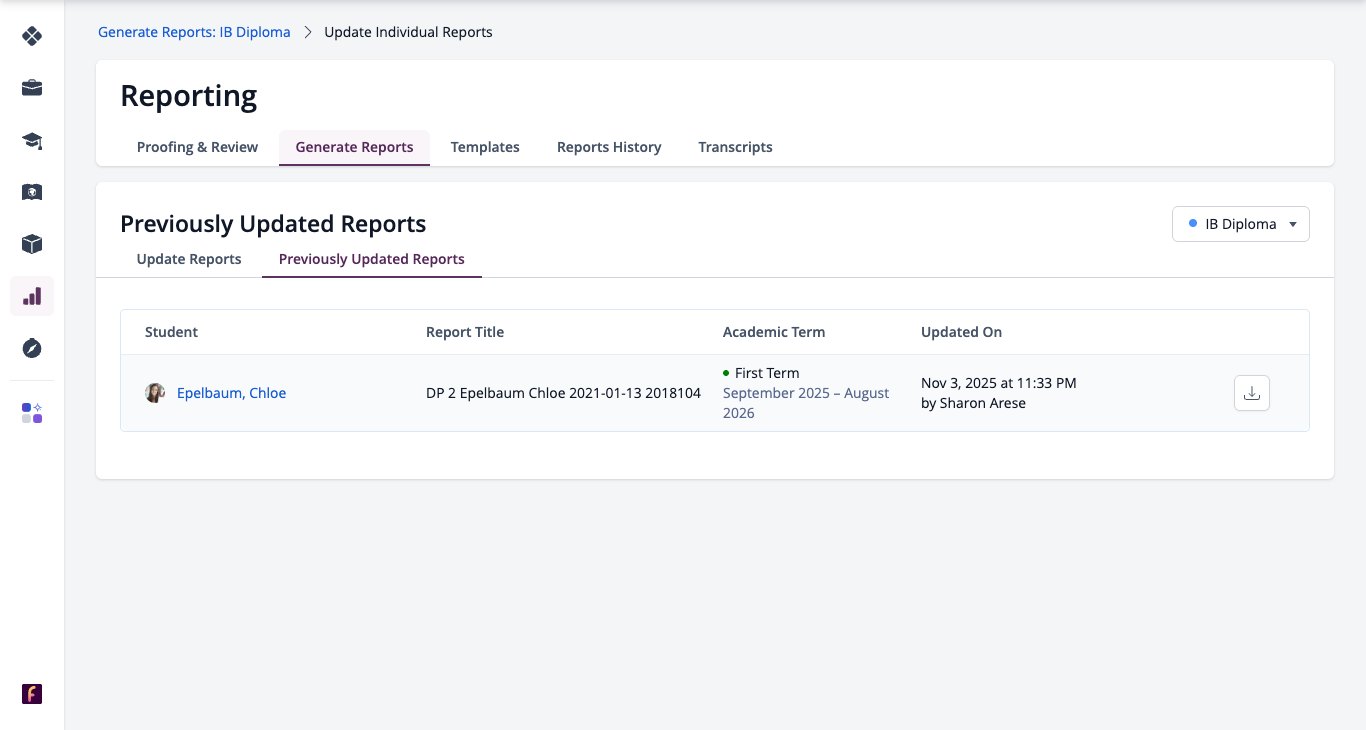This screenshot has height=730, width=1366.
Task: Switch to Update Reports sub-tab
Action: (189, 259)
